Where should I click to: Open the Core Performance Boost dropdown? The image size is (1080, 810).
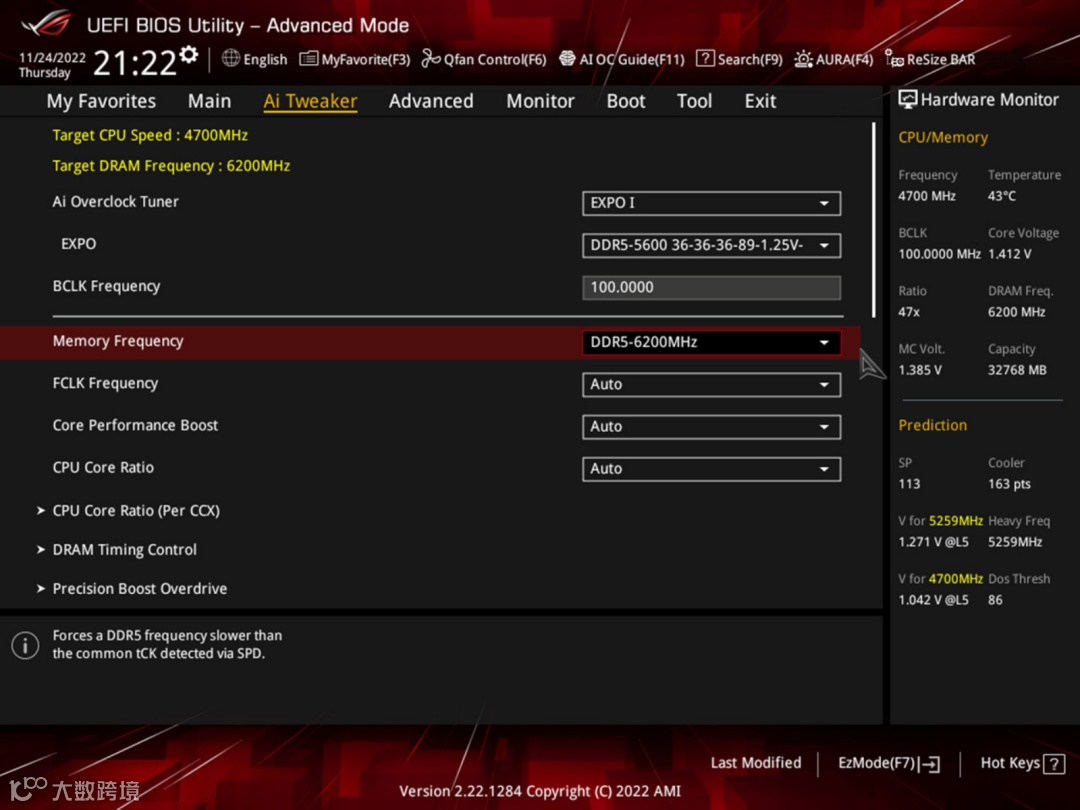[x=712, y=426]
